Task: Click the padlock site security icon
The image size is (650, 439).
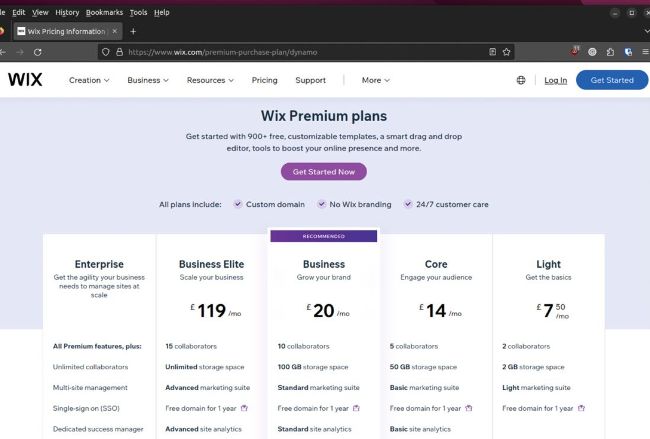Action: coord(119,51)
